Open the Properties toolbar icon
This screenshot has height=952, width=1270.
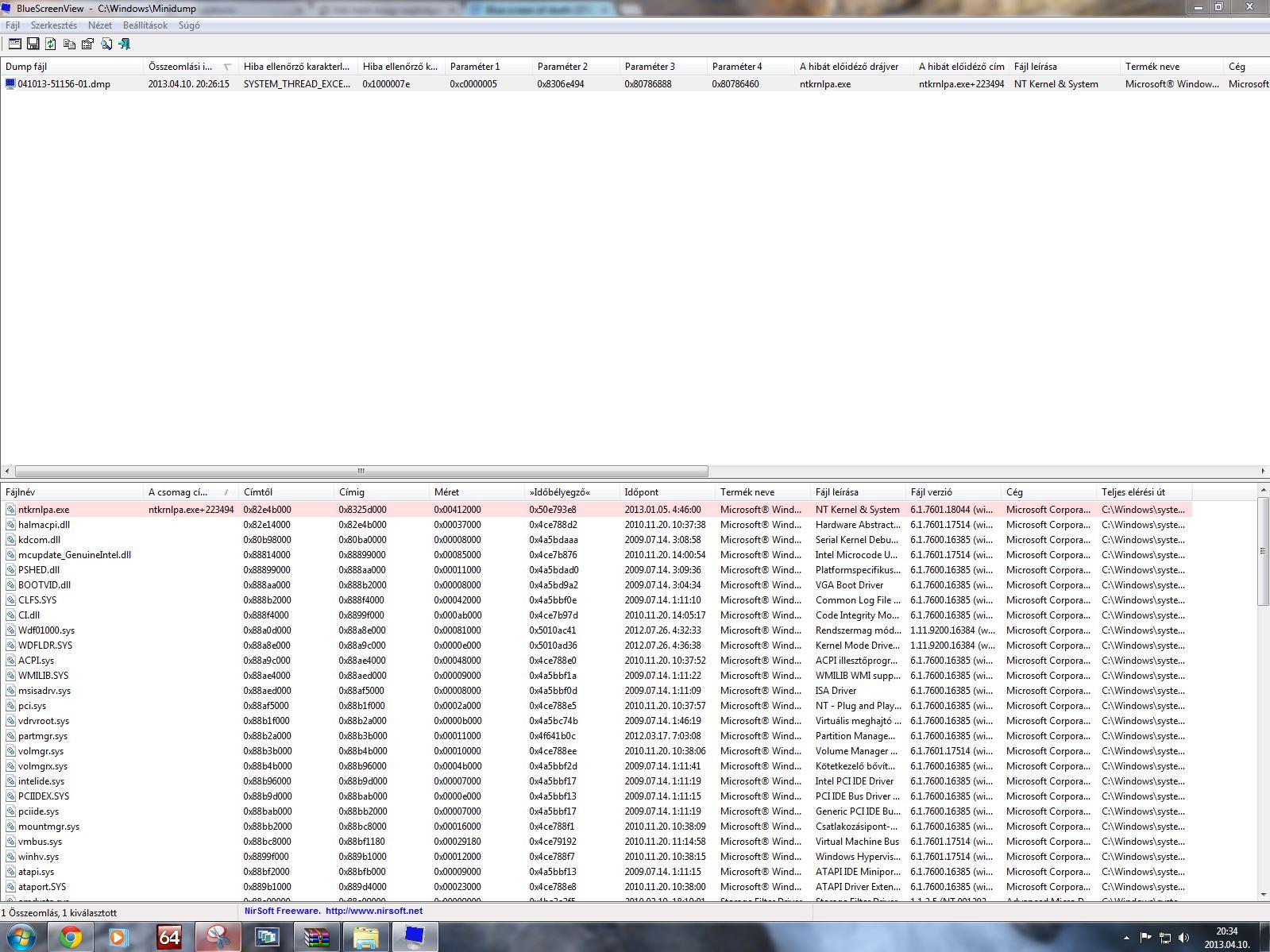point(87,44)
